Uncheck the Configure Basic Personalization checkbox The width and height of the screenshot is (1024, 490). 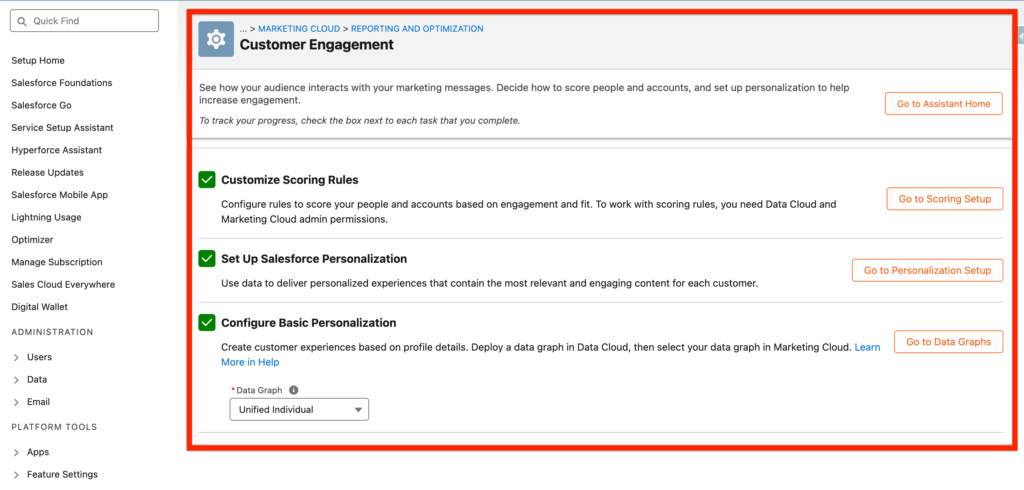coord(207,322)
